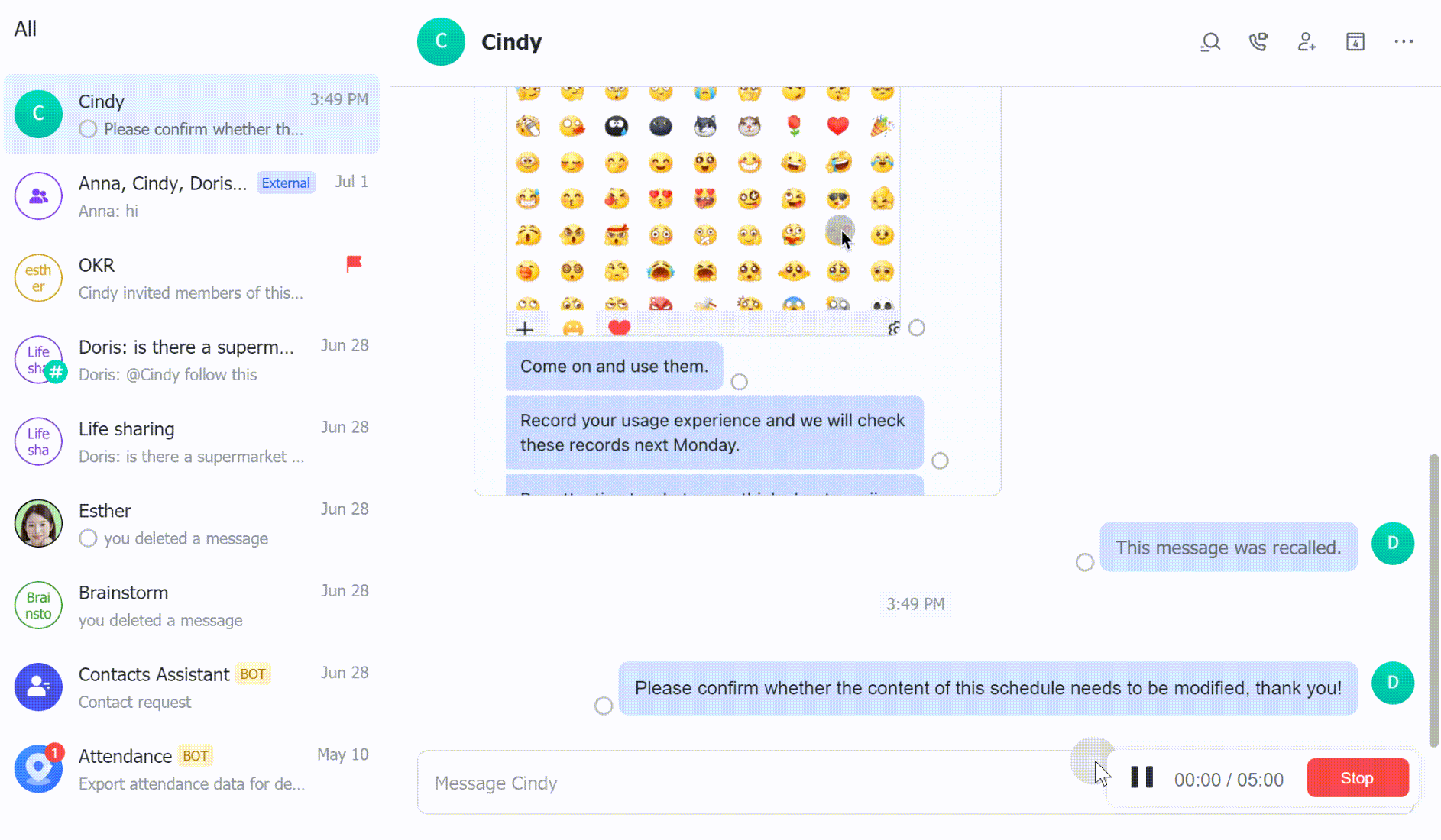Toggle the circle next to the usage experience message

tap(940, 460)
